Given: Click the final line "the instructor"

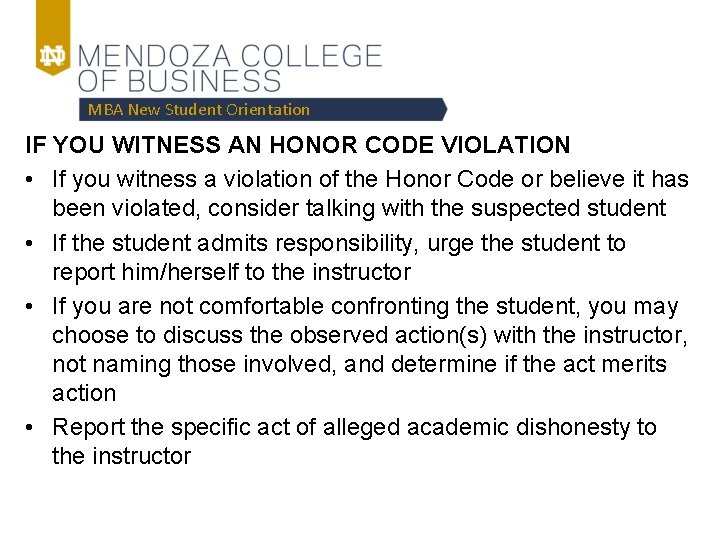Looking at the screenshot, I should pos(121,457).
